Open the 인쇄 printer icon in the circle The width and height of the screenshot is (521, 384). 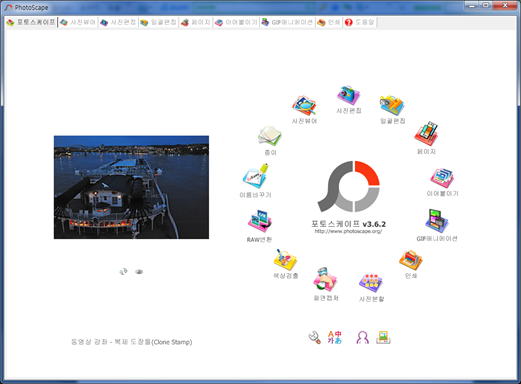(x=411, y=260)
